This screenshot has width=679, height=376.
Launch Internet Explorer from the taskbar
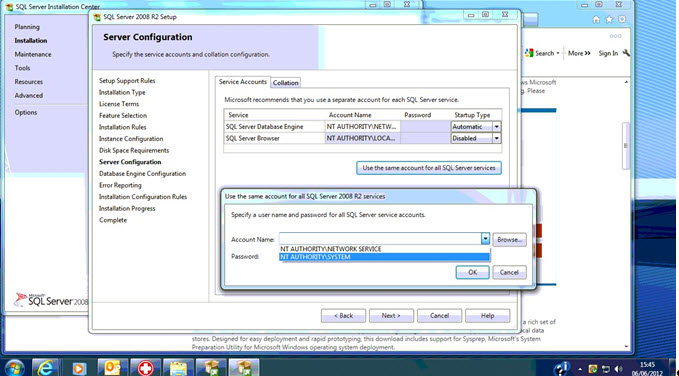[x=45, y=367]
